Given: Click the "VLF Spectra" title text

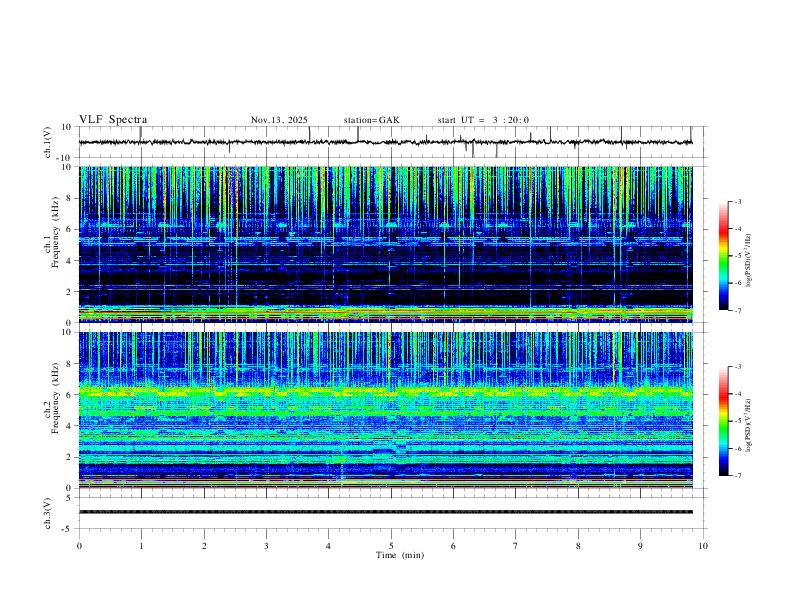Looking at the screenshot, I should [113, 120].
